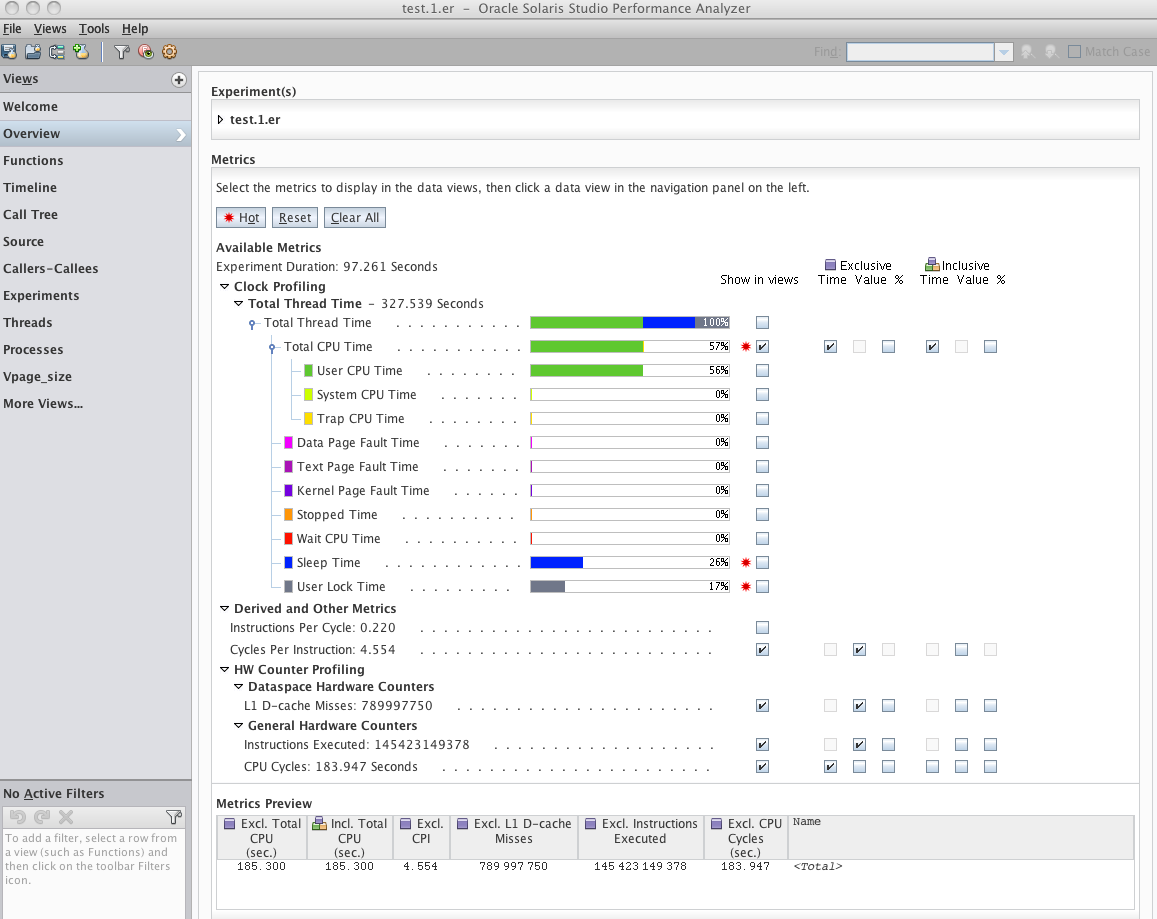The width and height of the screenshot is (1157, 919).
Task: Click the Inclusive column legend icon
Action: [932, 264]
